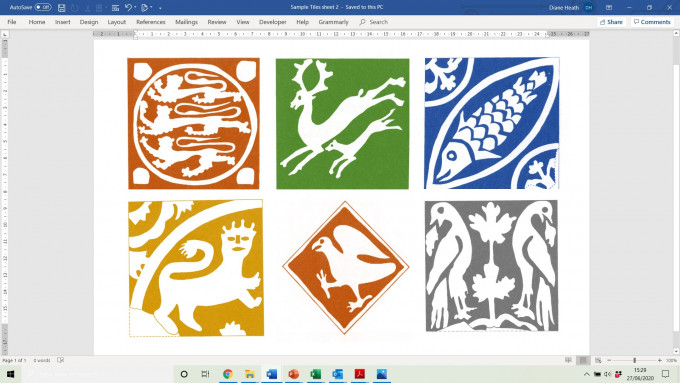680x383 pixels.
Task: Click the zoom in plus icon
Action: coord(660,360)
